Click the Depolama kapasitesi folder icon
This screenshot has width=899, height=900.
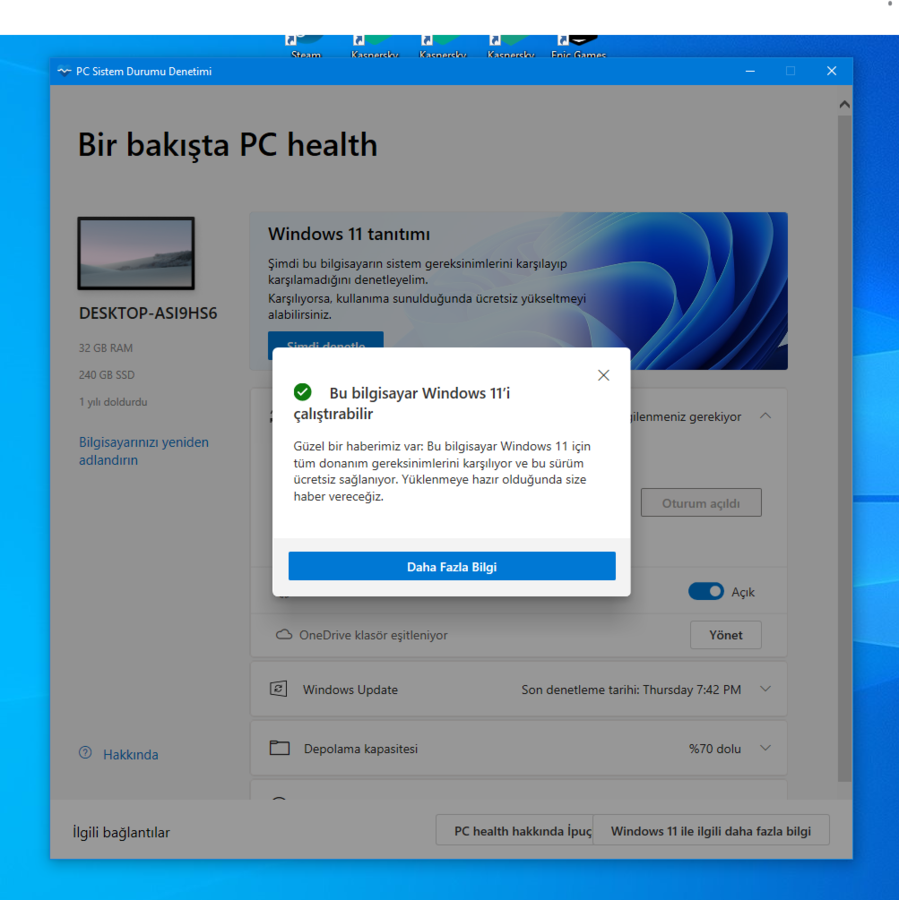pyautogui.click(x=280, y=748)
